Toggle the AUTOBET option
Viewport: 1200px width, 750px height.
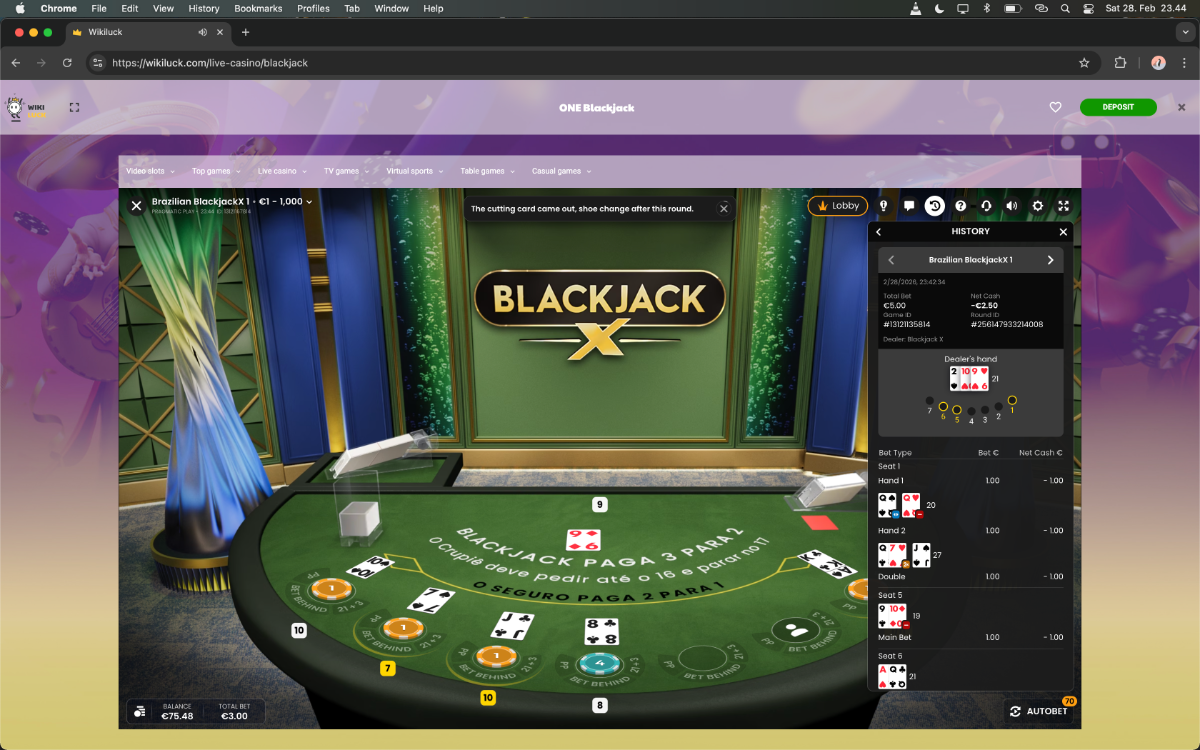coord(1040,711)
